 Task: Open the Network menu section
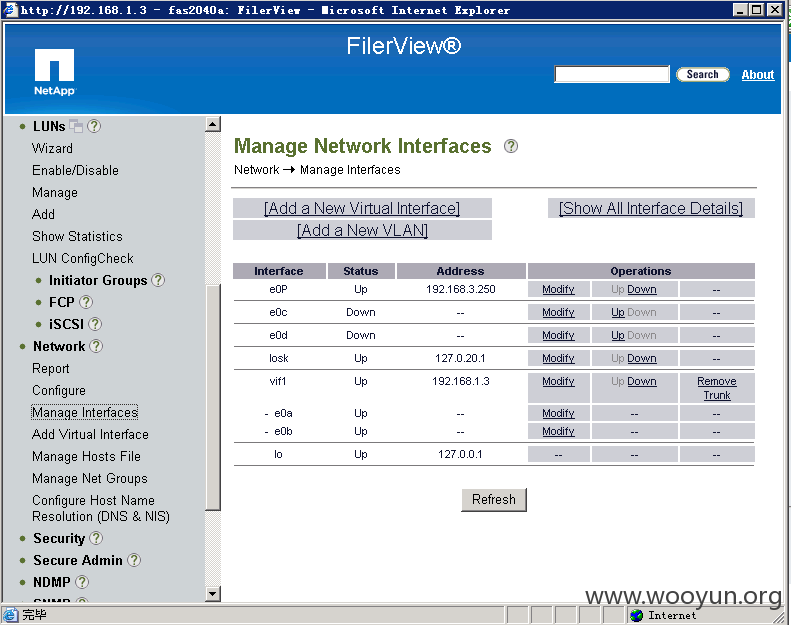pos(59,347)
